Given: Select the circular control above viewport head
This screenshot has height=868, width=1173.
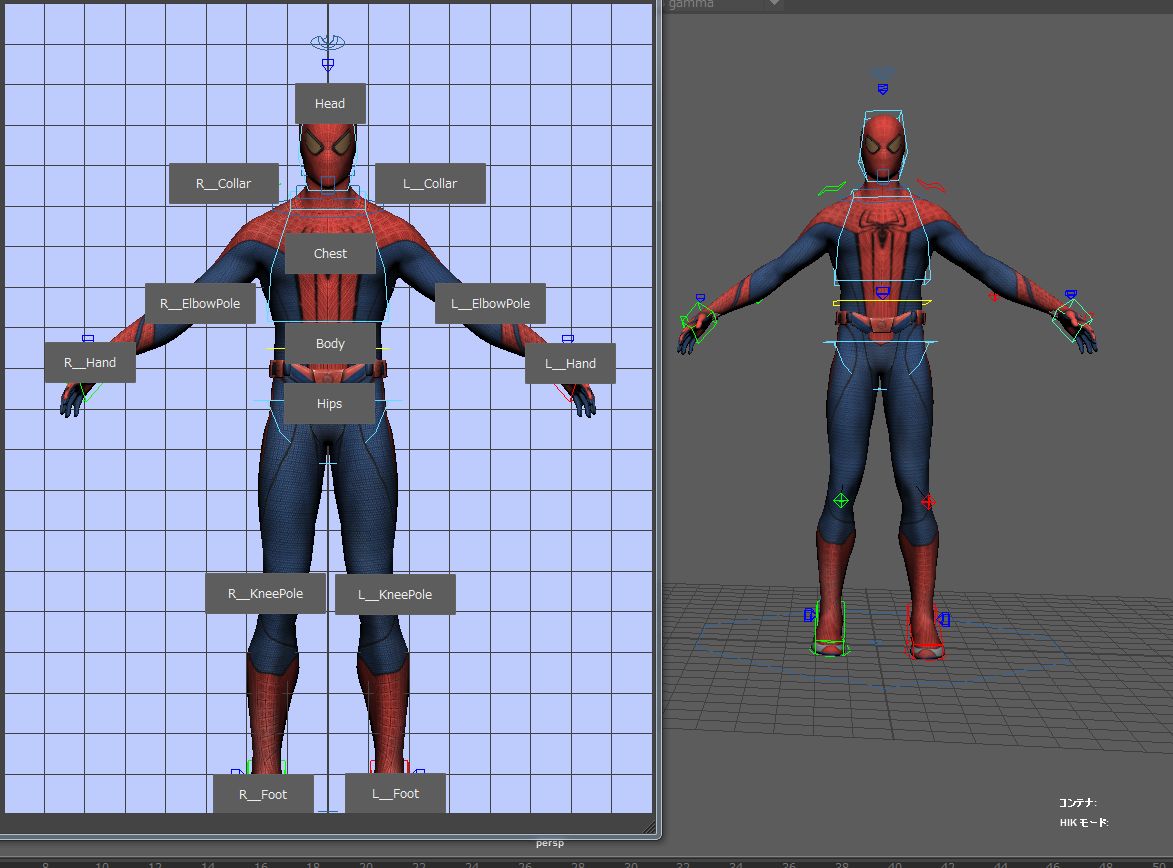Looking at the screenshot, I should (x=883, y=73).
